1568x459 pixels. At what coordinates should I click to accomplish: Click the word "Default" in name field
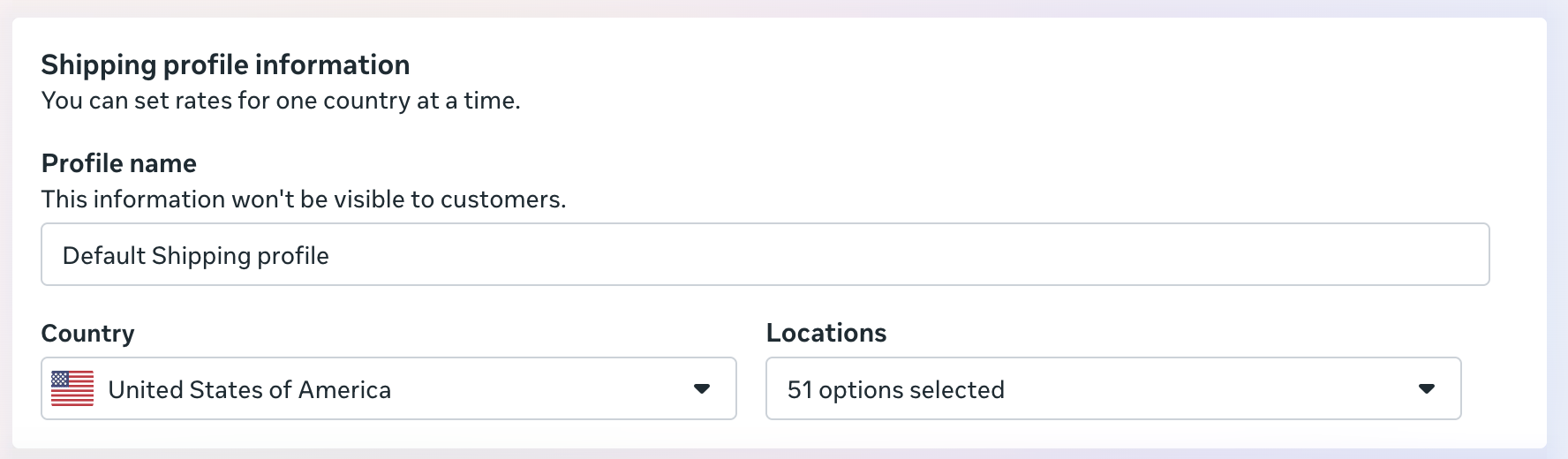pyautogui.click(x=103, y=256)
